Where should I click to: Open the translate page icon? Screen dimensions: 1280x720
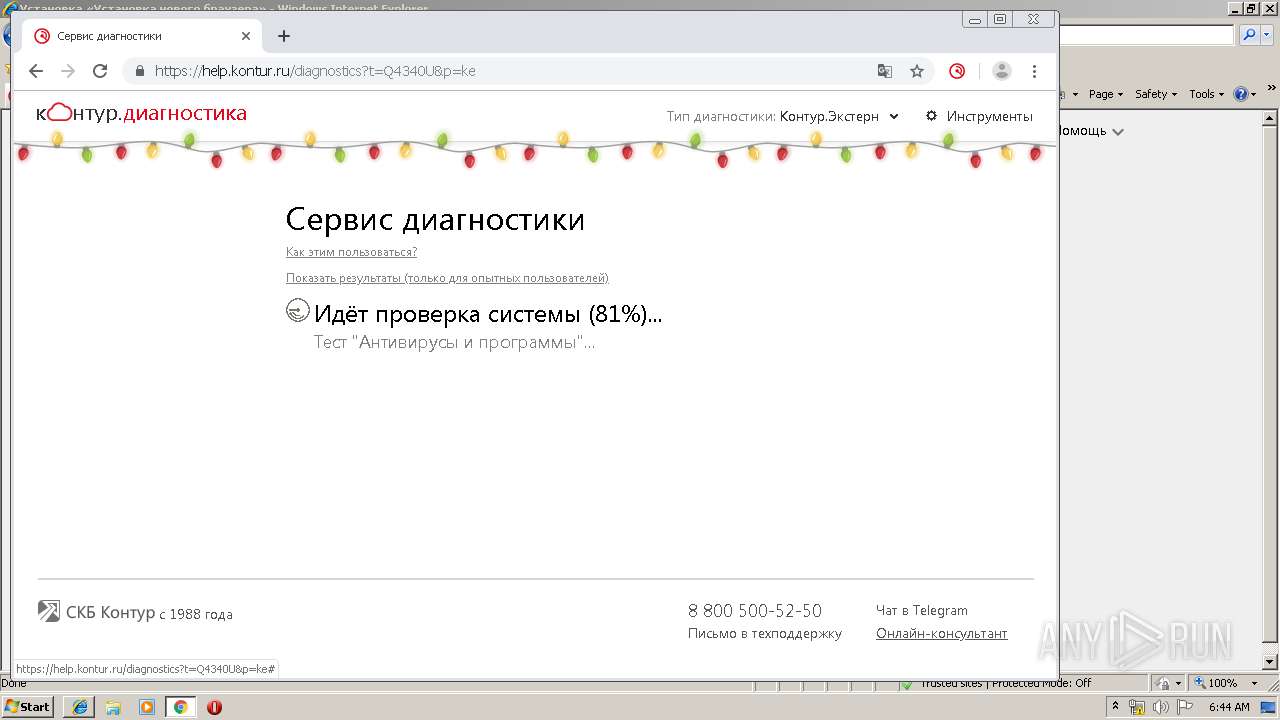point(885,71)
